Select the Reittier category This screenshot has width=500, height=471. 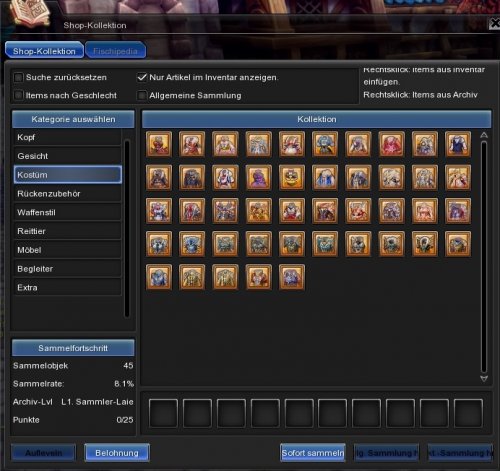pos(67,231)
